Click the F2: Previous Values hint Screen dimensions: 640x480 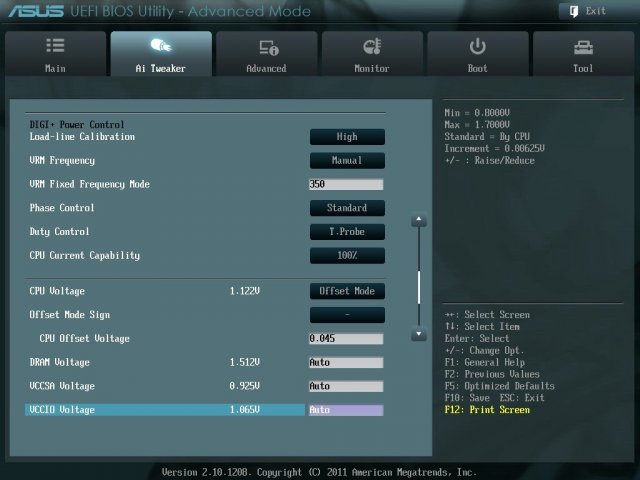point(492,374)
